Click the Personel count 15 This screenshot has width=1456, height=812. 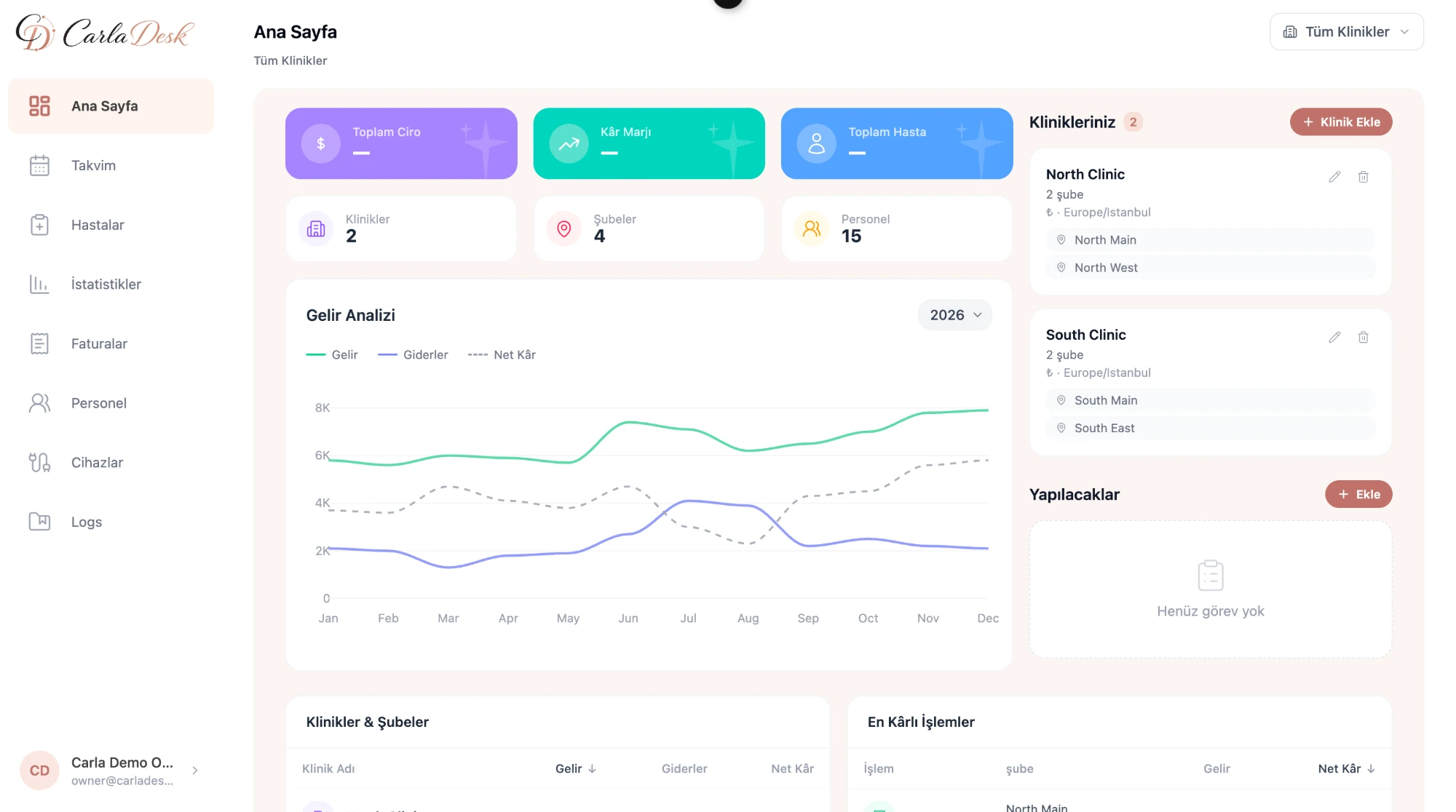851,236
